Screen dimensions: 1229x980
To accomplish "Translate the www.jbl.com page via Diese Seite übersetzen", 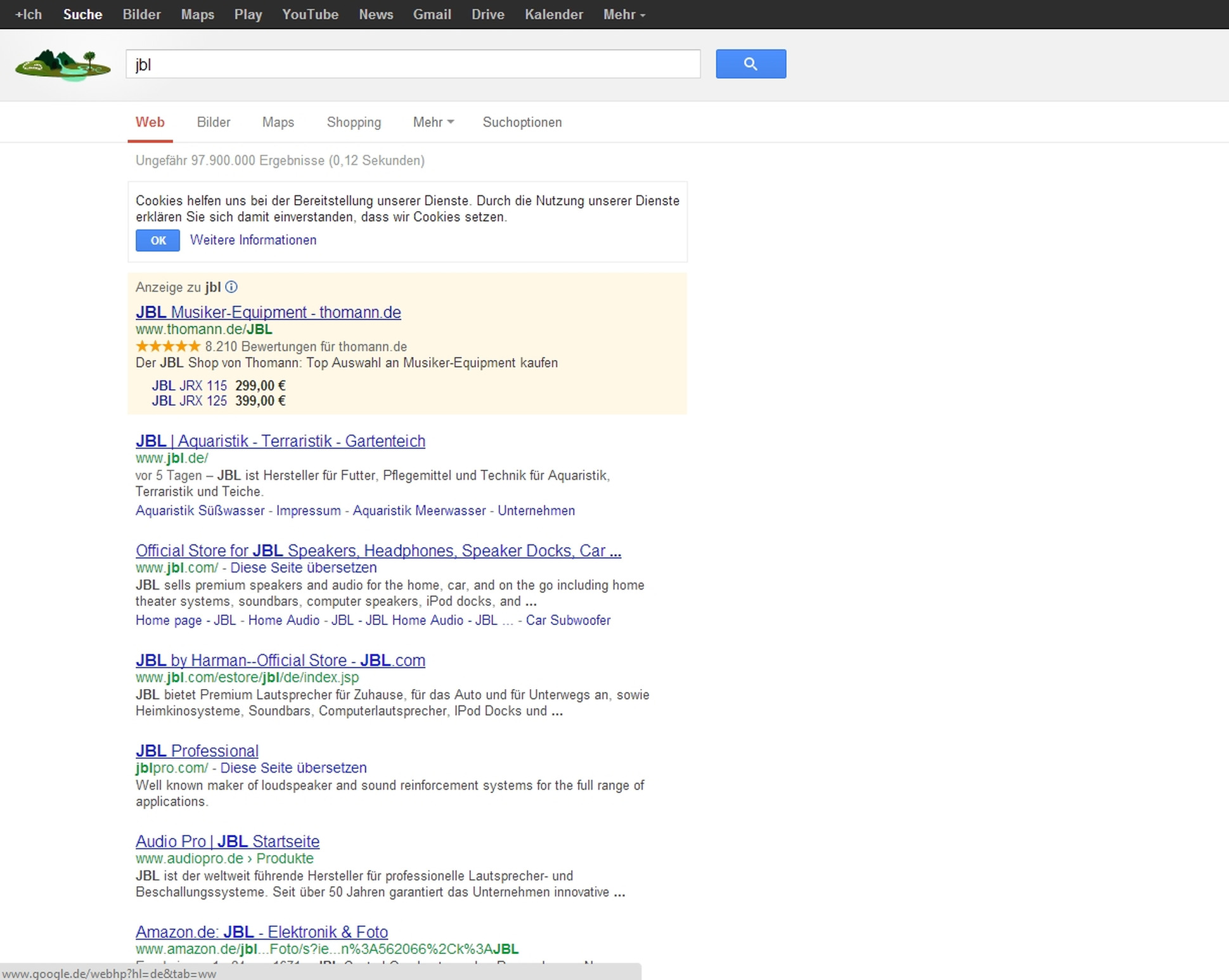I will tap(303, 567).
